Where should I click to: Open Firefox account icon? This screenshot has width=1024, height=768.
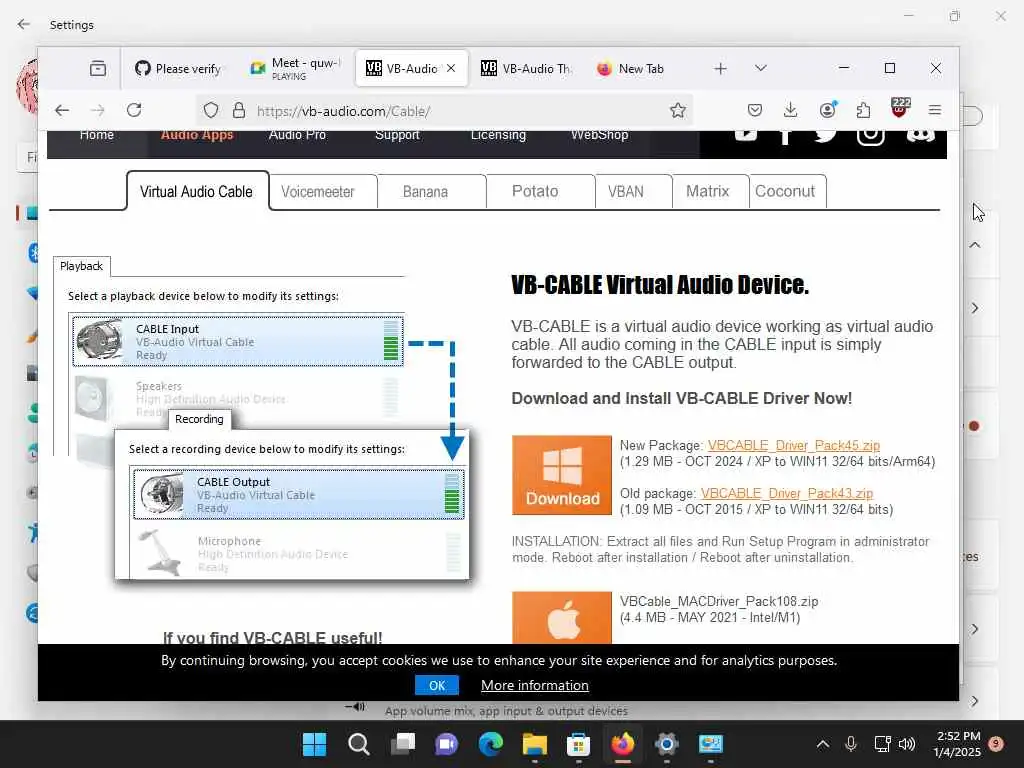coord(828,110)
